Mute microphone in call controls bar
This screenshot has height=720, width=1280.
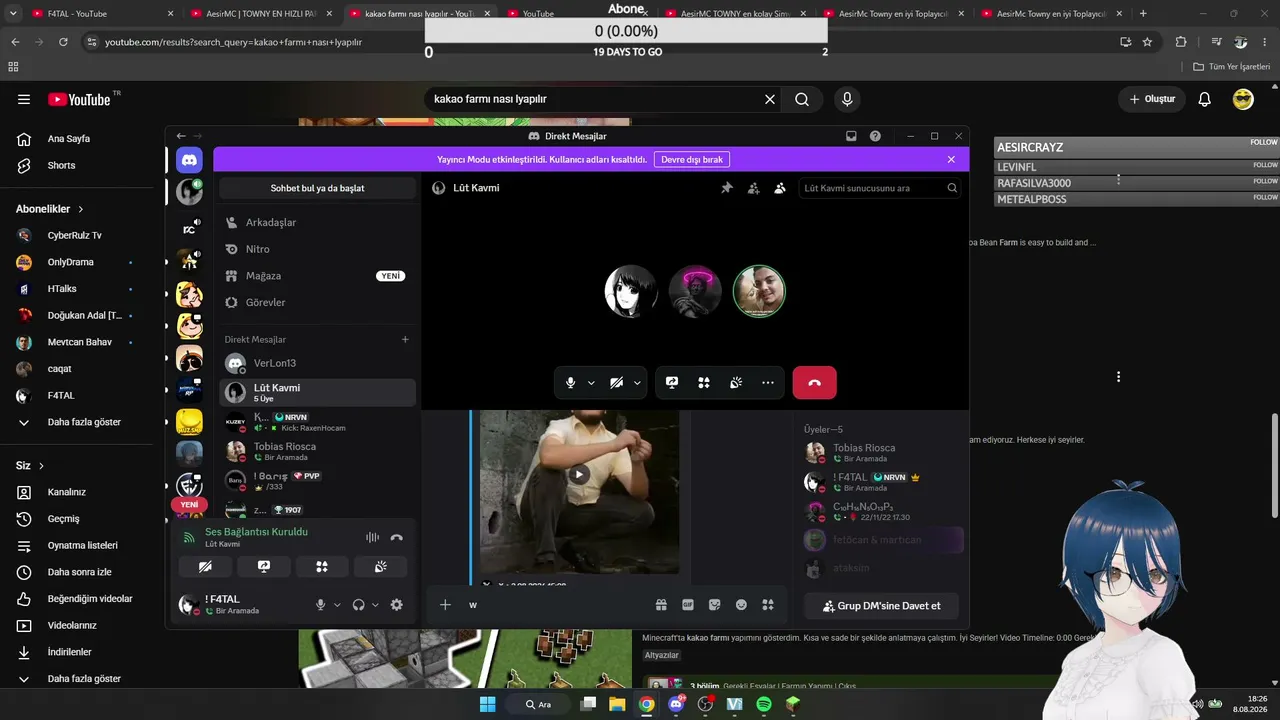point(571,383)
